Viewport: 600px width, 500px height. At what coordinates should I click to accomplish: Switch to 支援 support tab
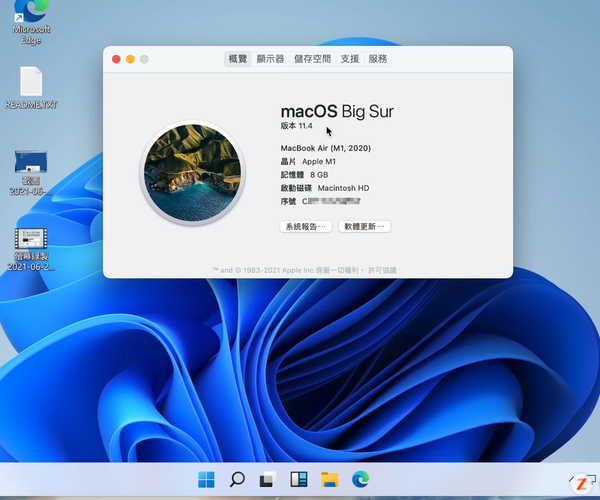tap(350, 59)
